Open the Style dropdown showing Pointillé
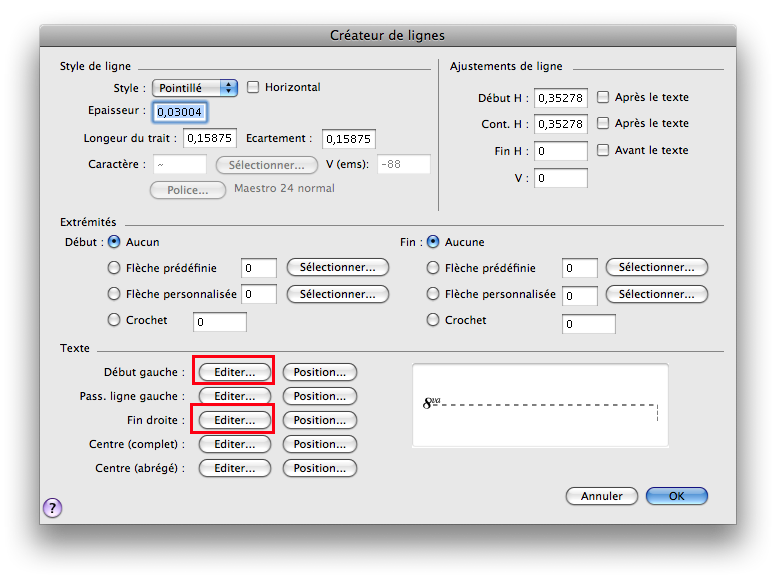The image size is (776, 579). point(195,88)
